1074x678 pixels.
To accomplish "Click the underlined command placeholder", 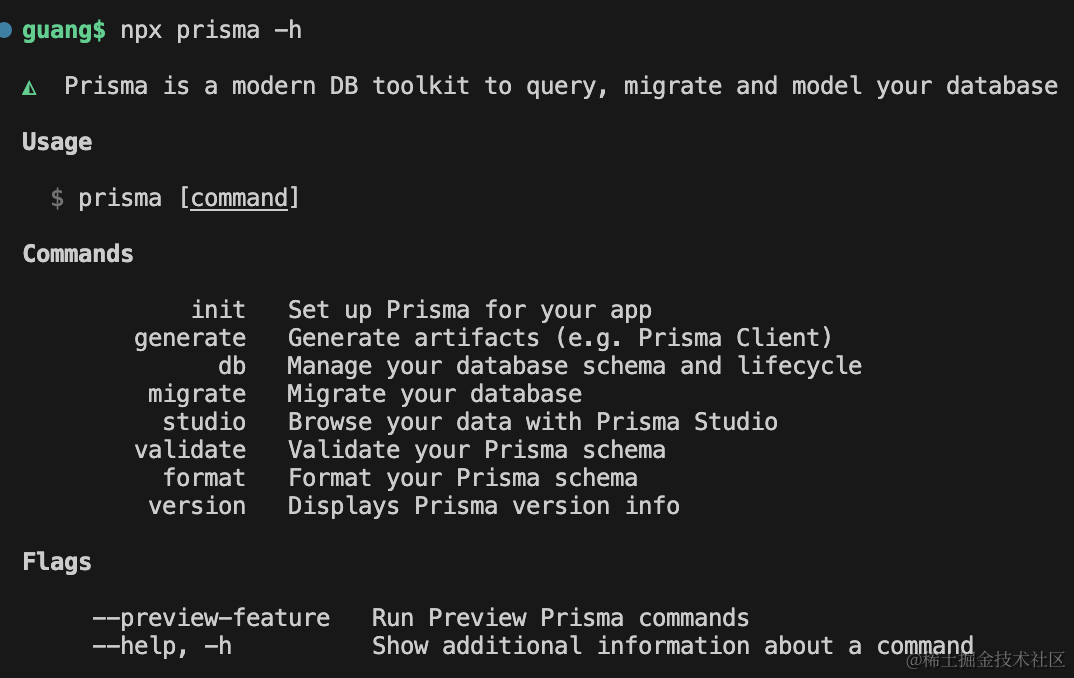I will click(239, 198).
